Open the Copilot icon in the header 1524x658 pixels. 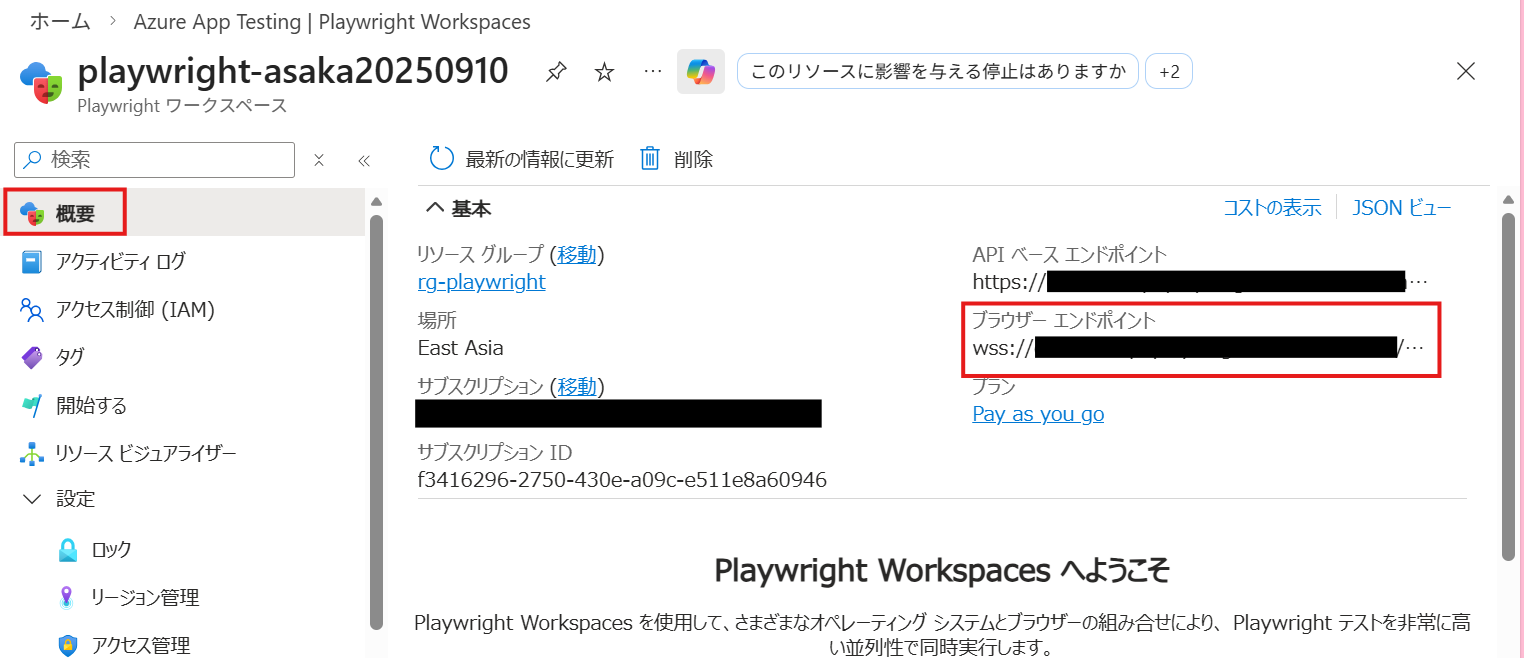(700, 71)
